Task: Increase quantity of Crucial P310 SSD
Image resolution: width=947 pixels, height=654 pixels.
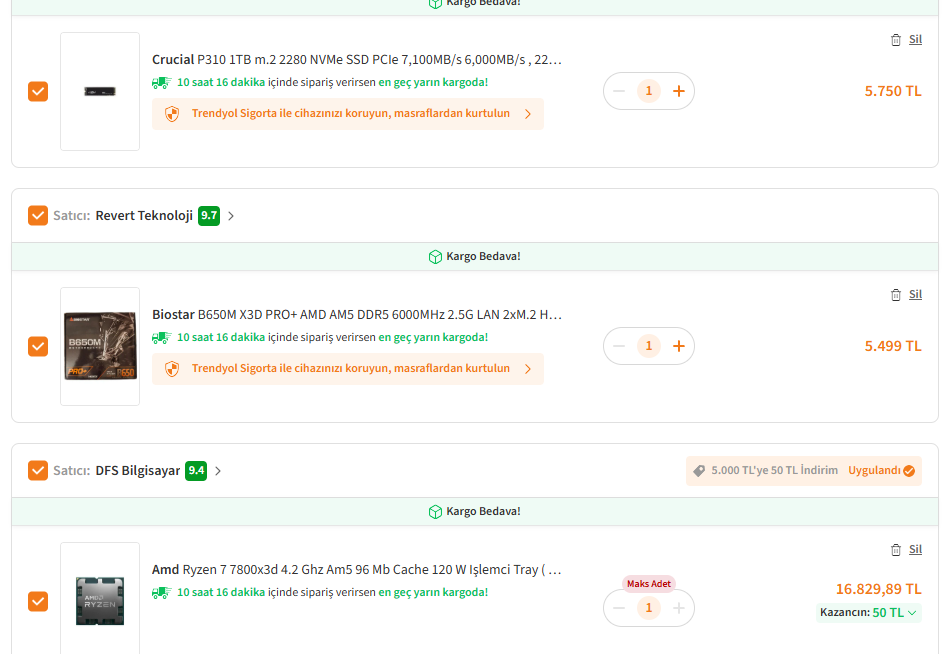Action: [678, 91]
